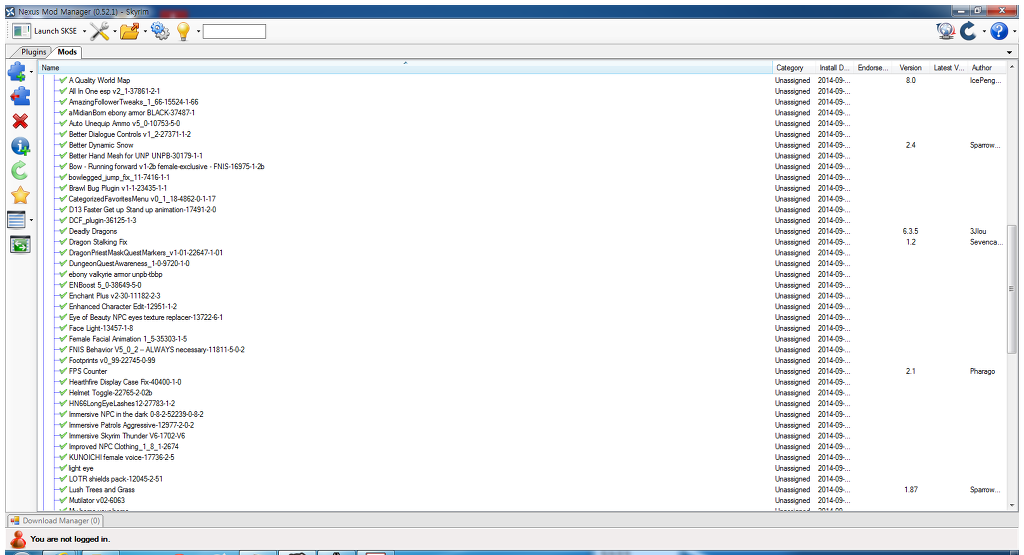Toggle the Mutilator v02-6063 checkmark
The width and height of the screenshot is (1024, 555).
pyautogui.click(x=63, y=500)
